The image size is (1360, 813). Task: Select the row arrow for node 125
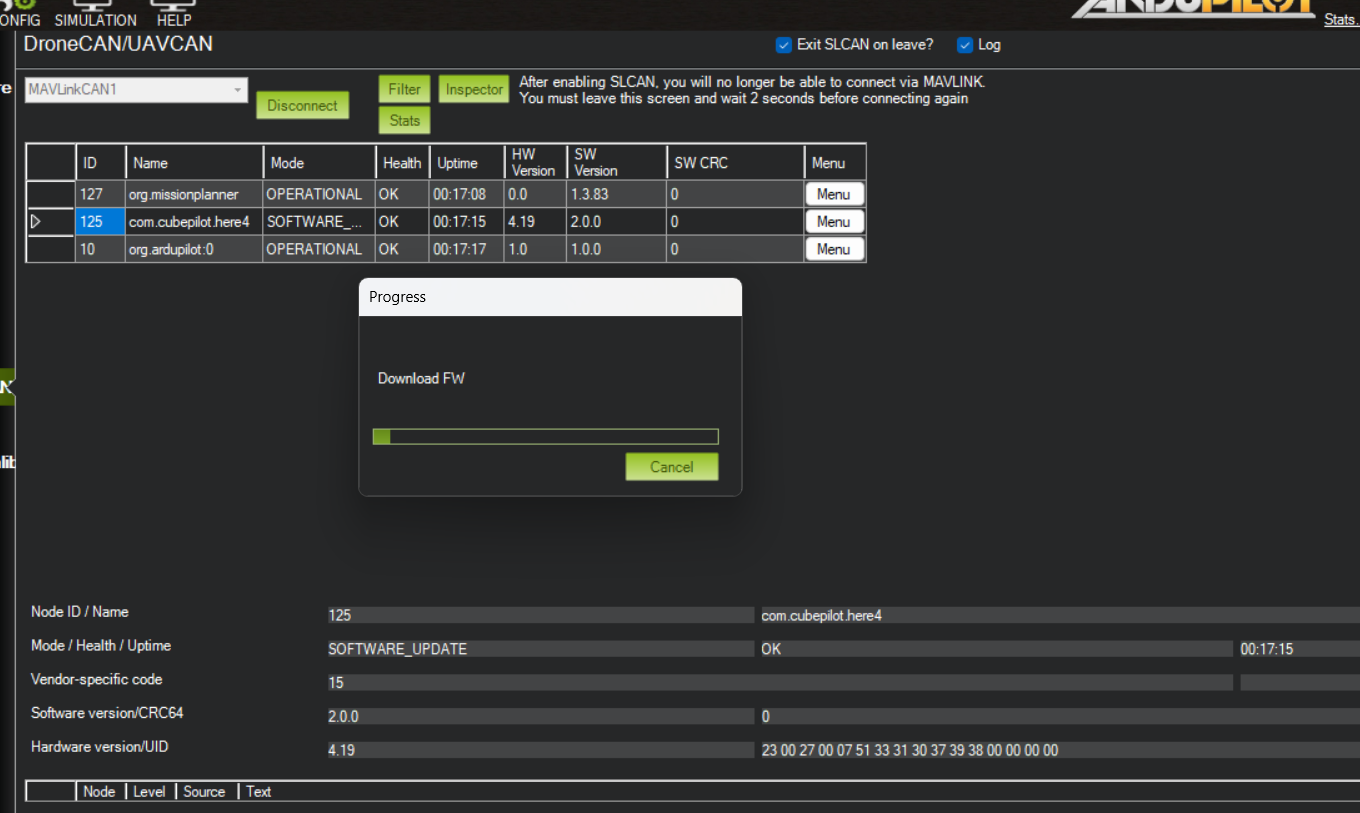pos(37,222)
